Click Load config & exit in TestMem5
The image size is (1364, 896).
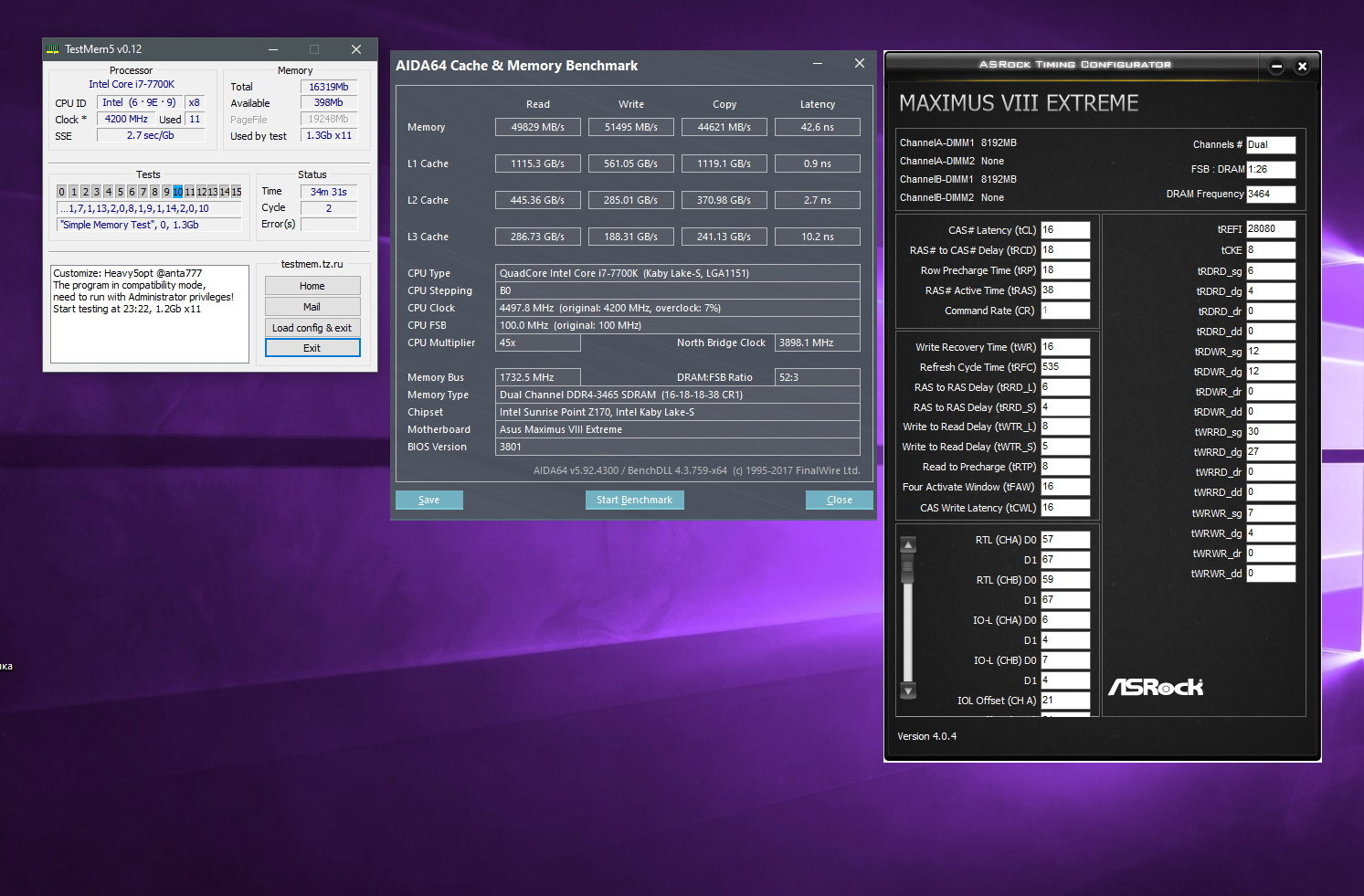pos(312,328)
